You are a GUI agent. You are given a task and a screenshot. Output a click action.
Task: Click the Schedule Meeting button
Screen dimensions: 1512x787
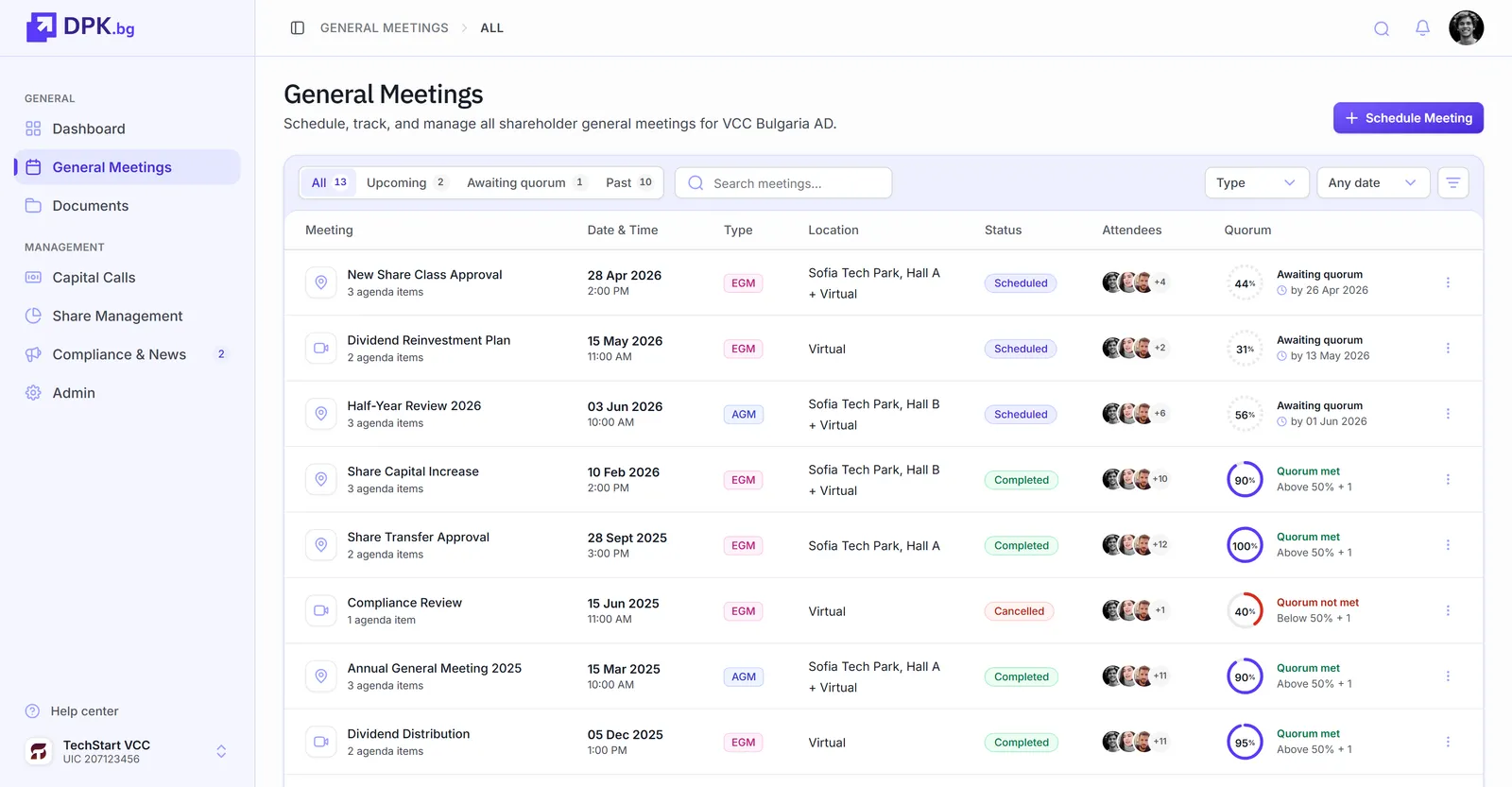click(1408, 118)
